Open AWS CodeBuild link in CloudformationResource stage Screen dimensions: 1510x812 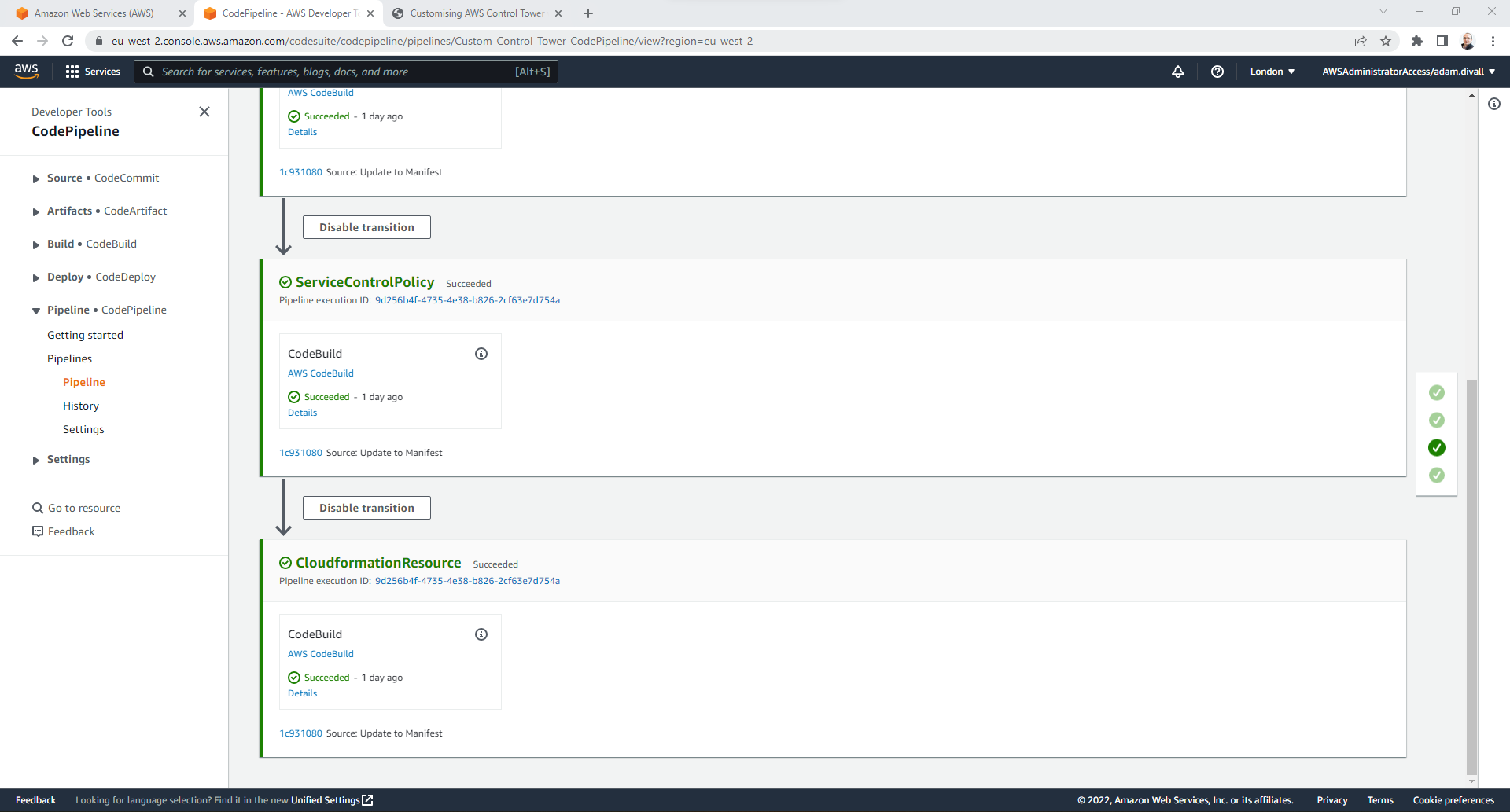pyautogui.click(x=321, y=654)
